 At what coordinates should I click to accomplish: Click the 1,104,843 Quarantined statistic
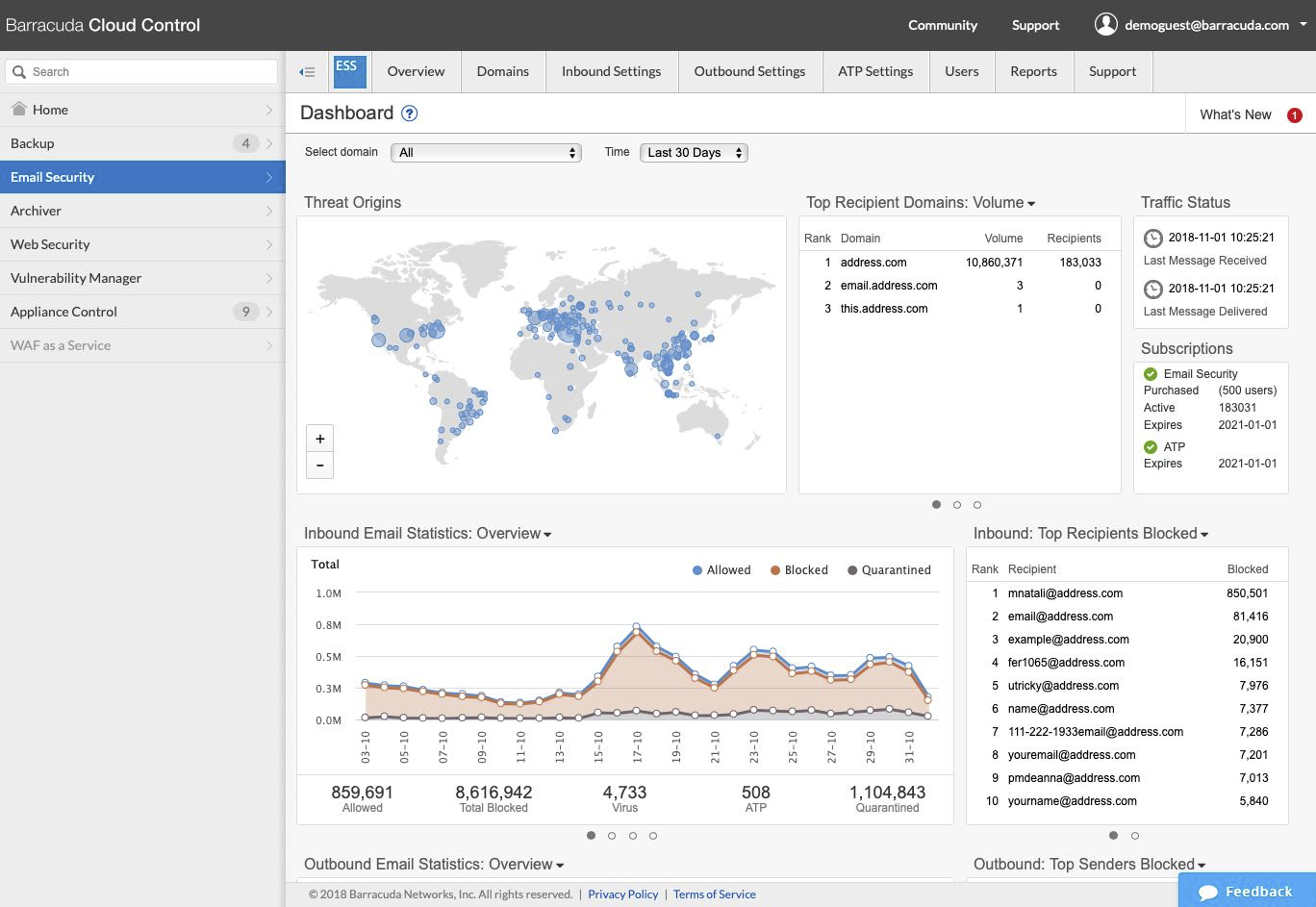tap(887, 798)
